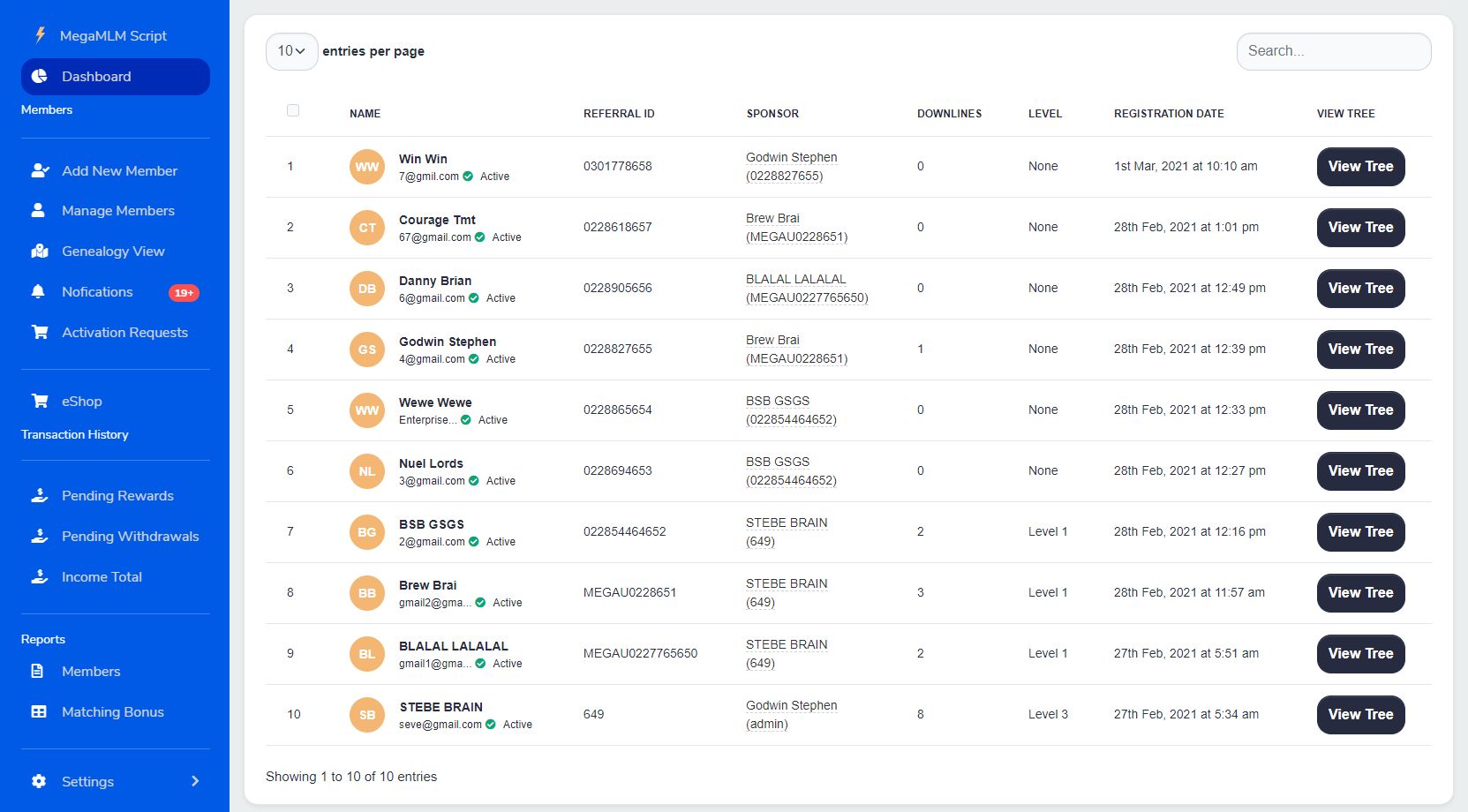Click the Search input field
This screenshot has width=1468, height=812.
point(1333,51)
